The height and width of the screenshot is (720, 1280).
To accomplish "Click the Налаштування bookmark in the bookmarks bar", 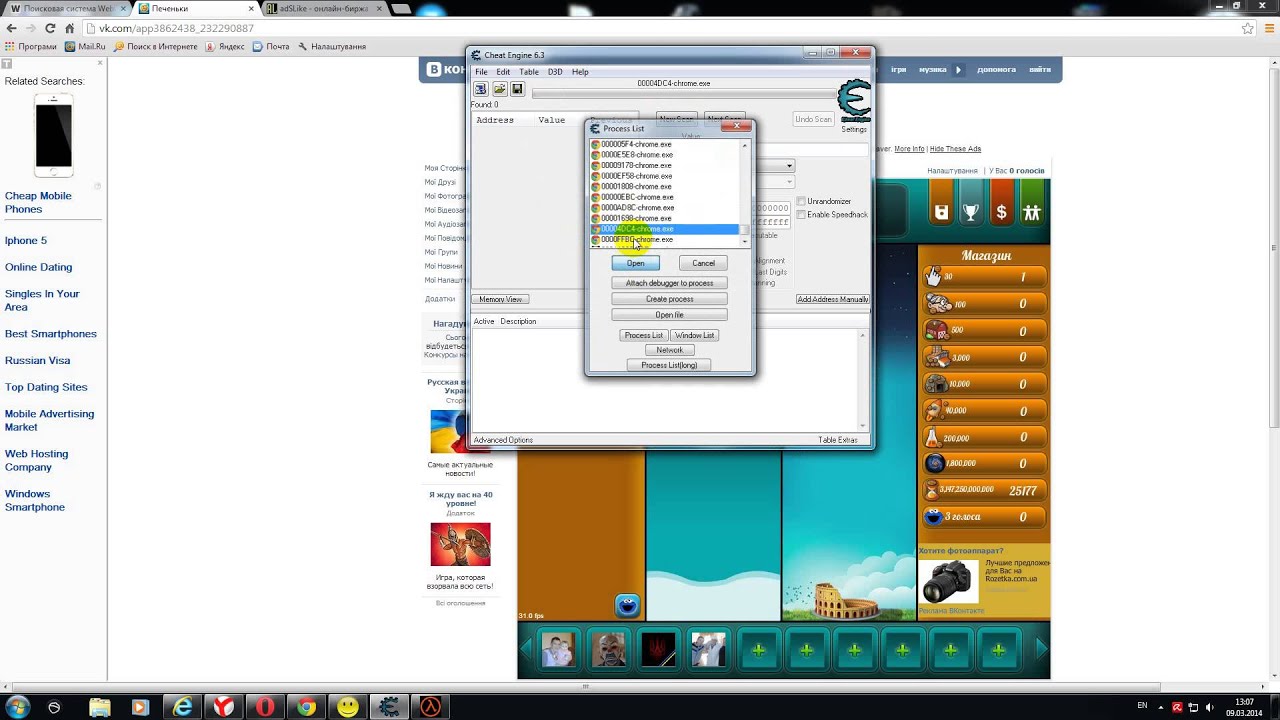I will pyautogui.click(x=332, y=47).
